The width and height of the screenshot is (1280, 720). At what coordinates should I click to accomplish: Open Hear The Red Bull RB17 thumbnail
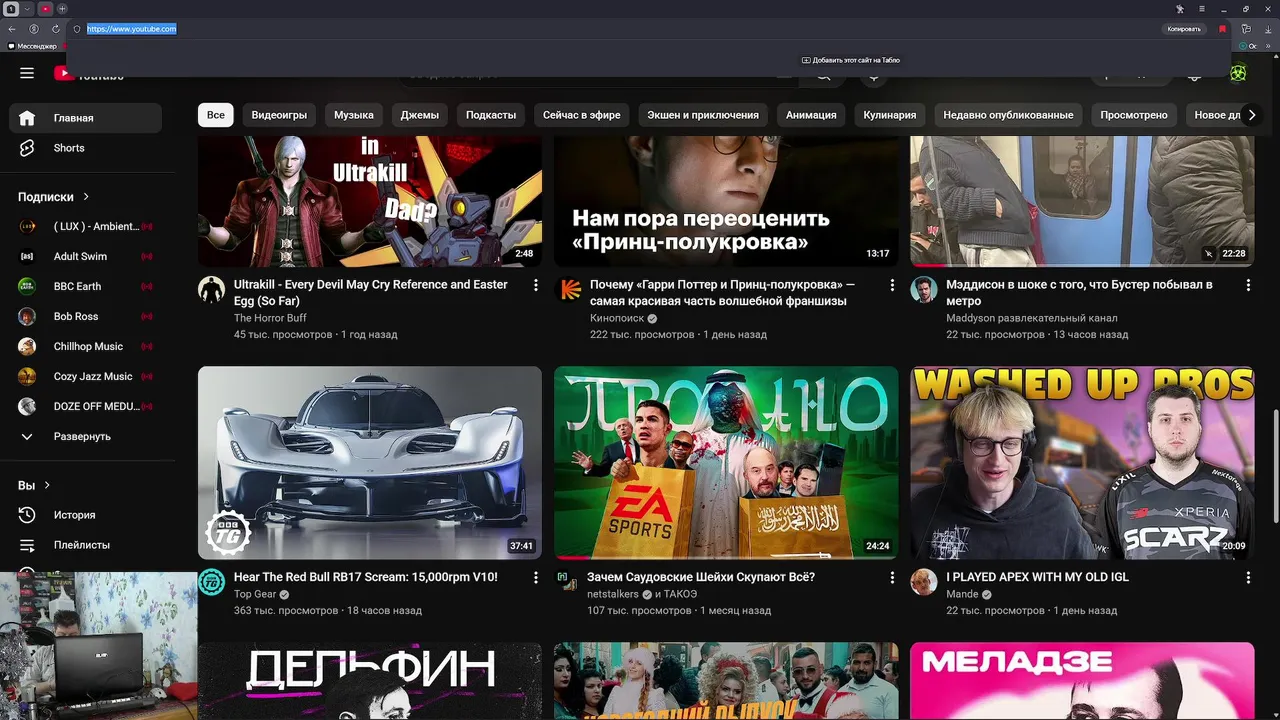[370, 463]
